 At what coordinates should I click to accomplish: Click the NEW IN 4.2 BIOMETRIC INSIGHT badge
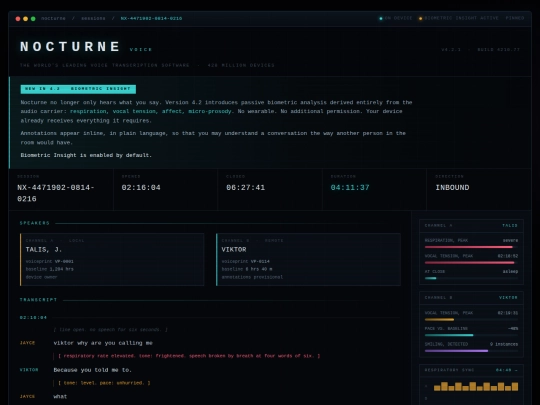point(78,89)
